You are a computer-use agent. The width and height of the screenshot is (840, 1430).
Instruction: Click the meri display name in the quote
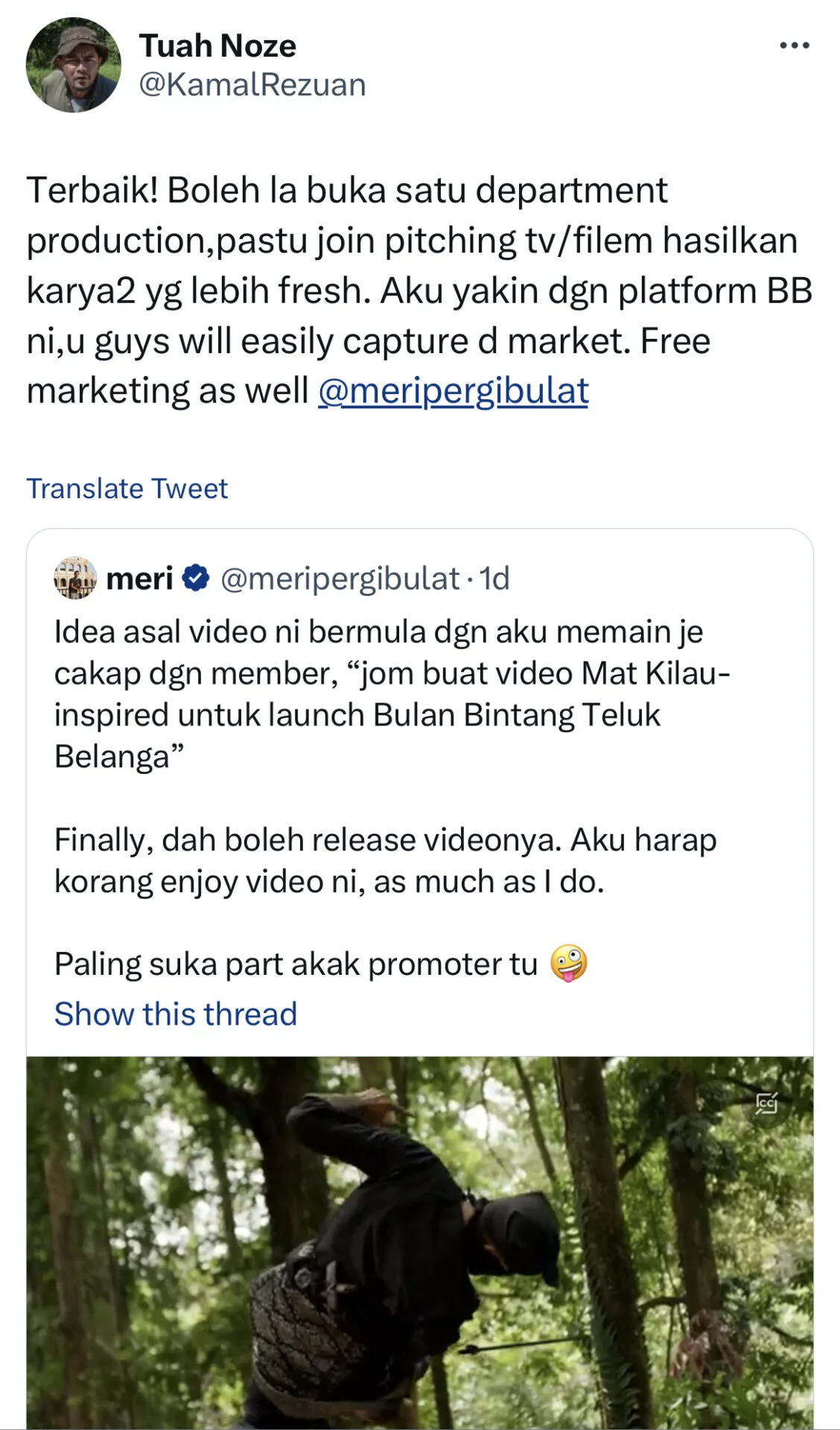140,579
